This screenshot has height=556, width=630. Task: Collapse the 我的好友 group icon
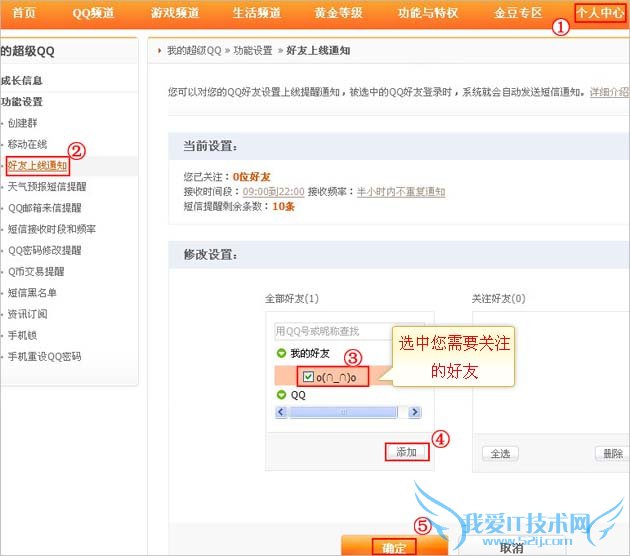point(281,353)
